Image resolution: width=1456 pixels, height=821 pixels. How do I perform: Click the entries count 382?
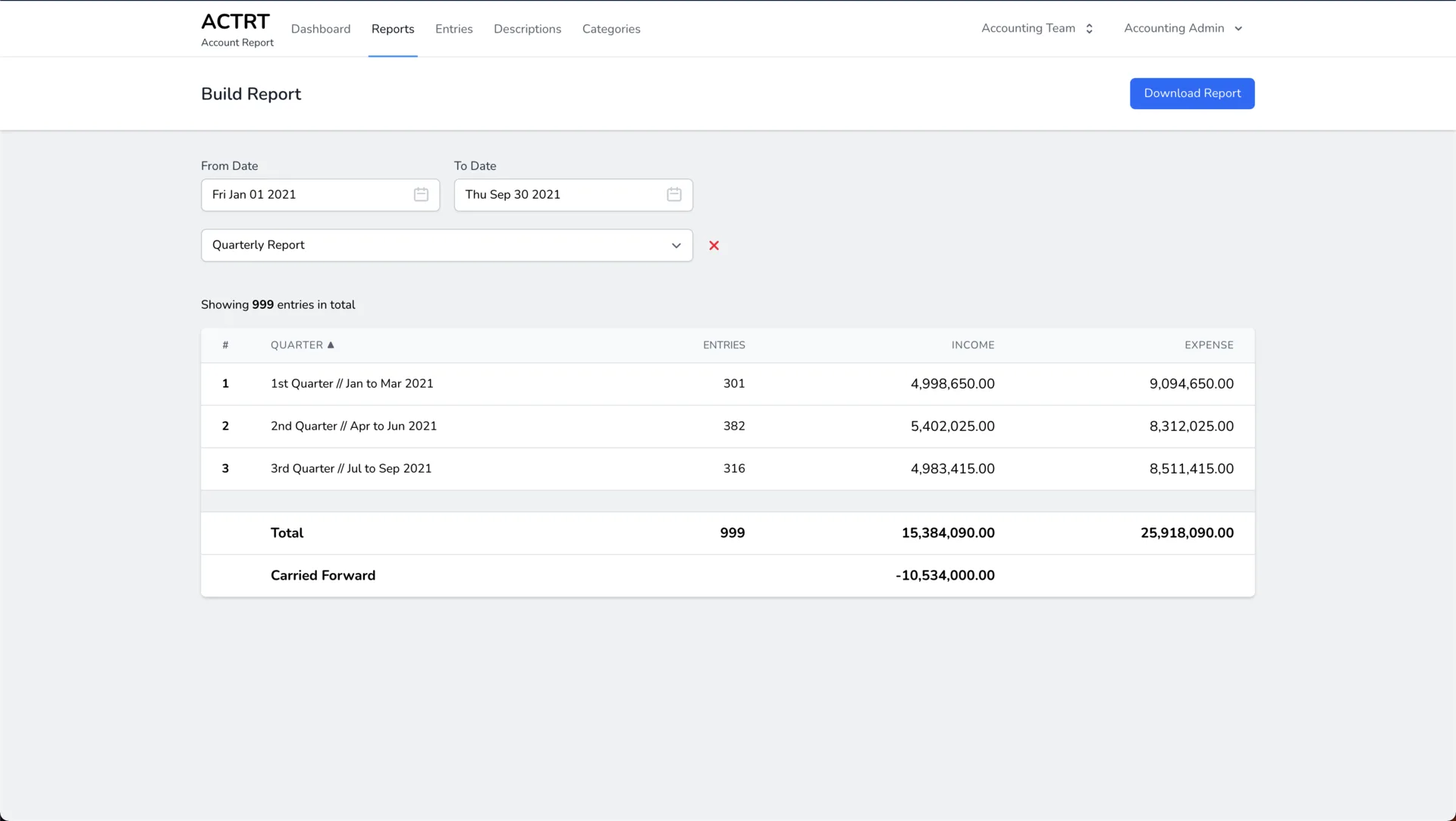coord(734,426)
